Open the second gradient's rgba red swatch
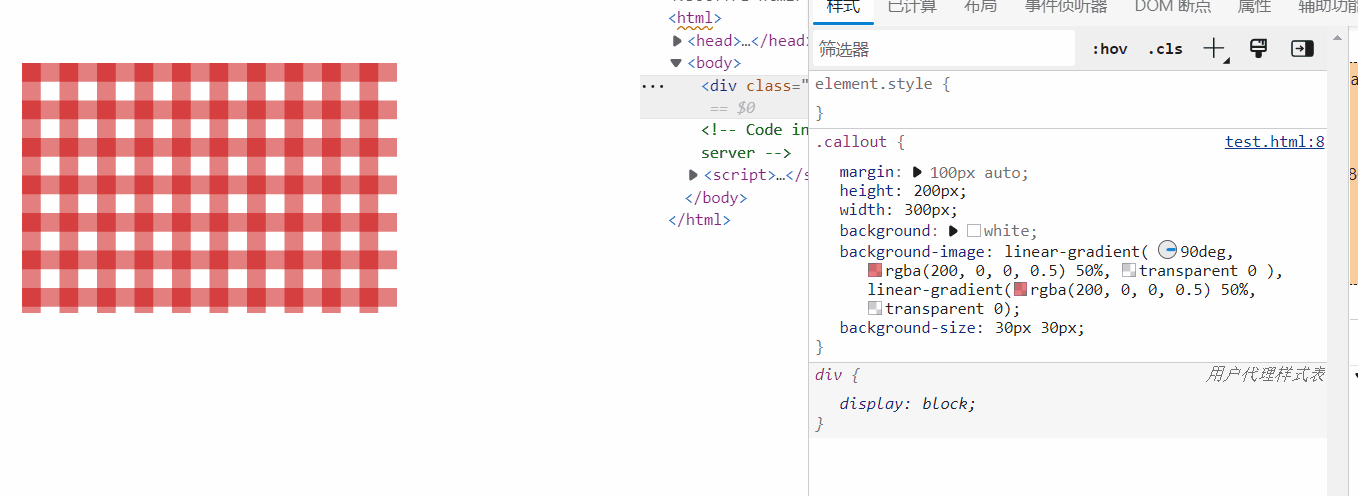The width and height of the screenshot is (1358, 496). click(x=1020, y=289)
